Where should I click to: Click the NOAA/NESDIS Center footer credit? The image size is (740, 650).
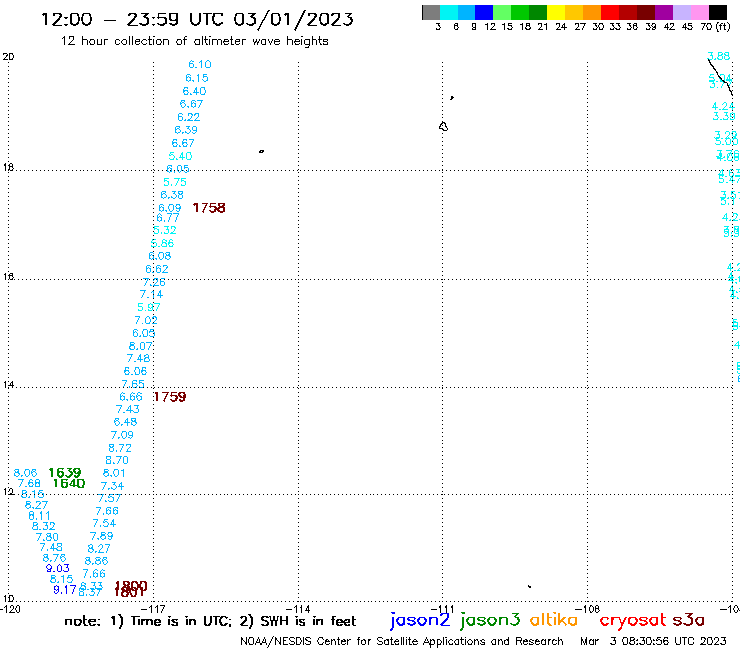click(x=402, y=641)
